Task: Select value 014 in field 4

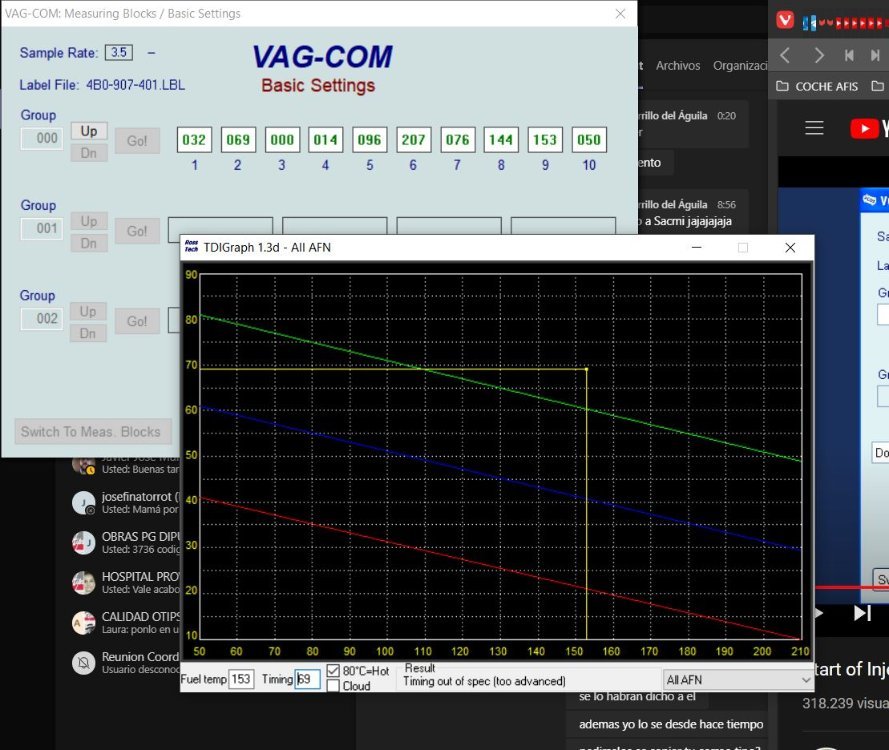Action: 326,140
